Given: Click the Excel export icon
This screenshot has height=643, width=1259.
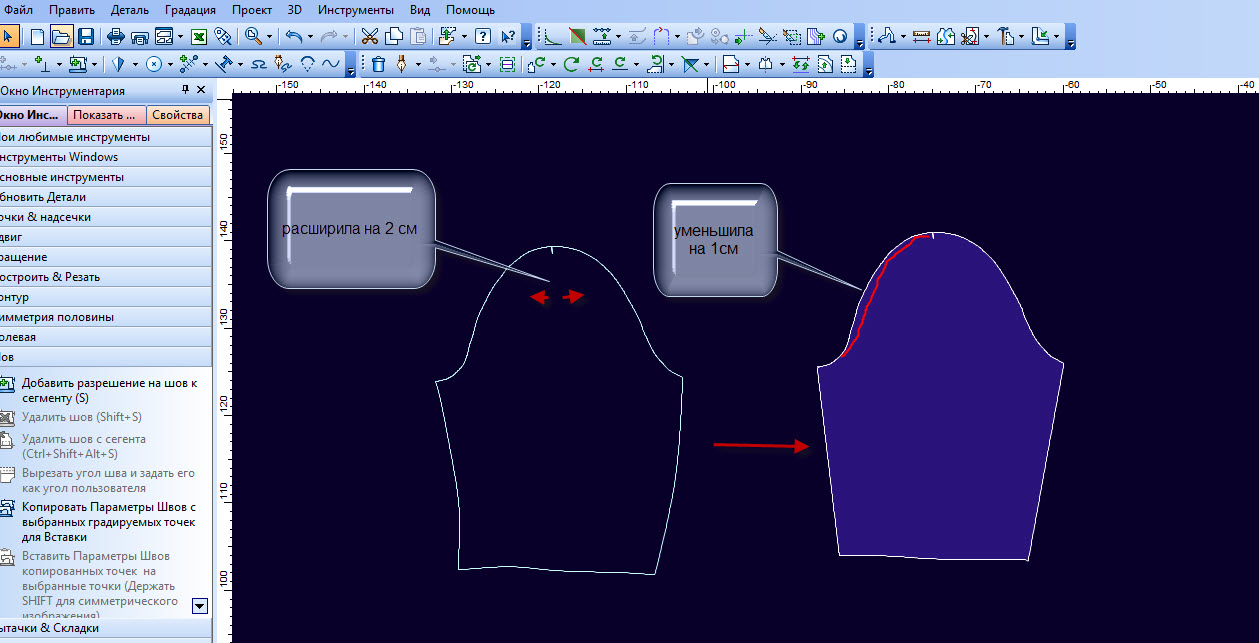Looking at the screenshot, I should (199, 37).
